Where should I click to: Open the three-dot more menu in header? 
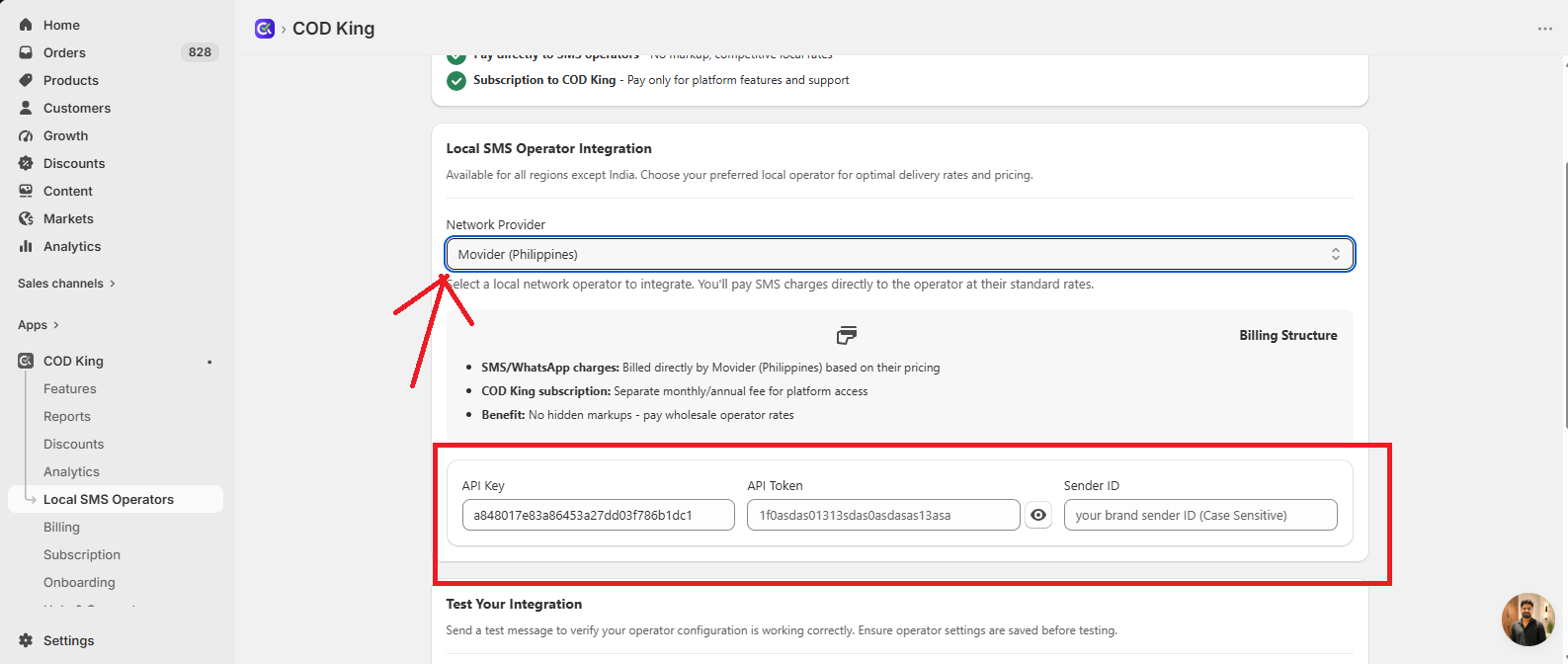click(x=1545, y=29)
